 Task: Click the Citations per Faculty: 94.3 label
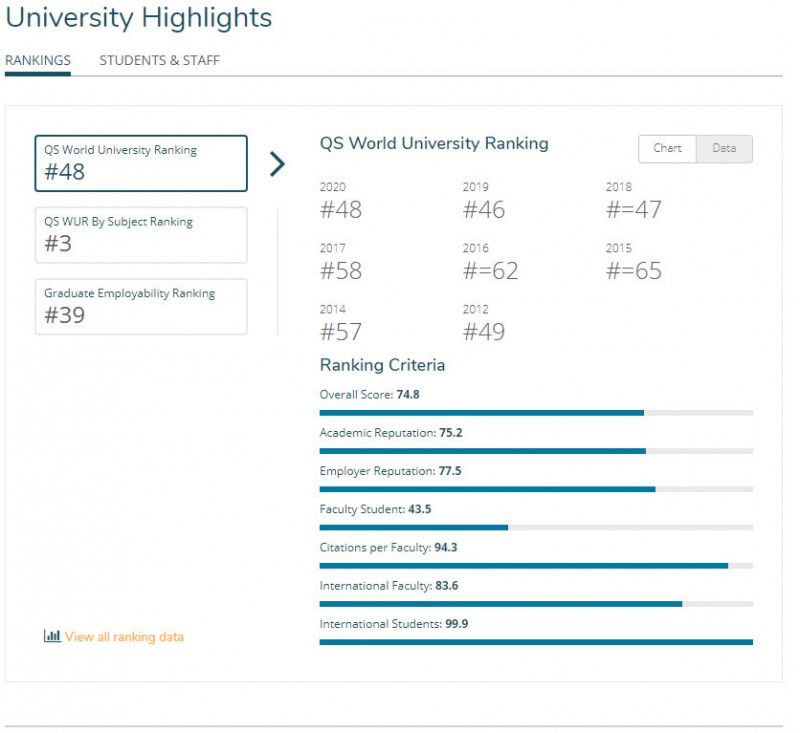click(x=388, y=547)
